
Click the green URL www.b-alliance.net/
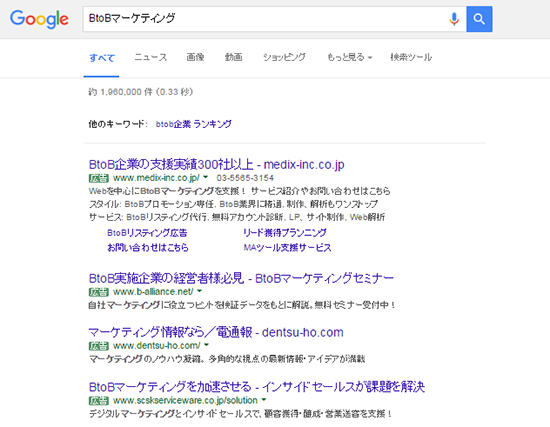click(153, 292)
